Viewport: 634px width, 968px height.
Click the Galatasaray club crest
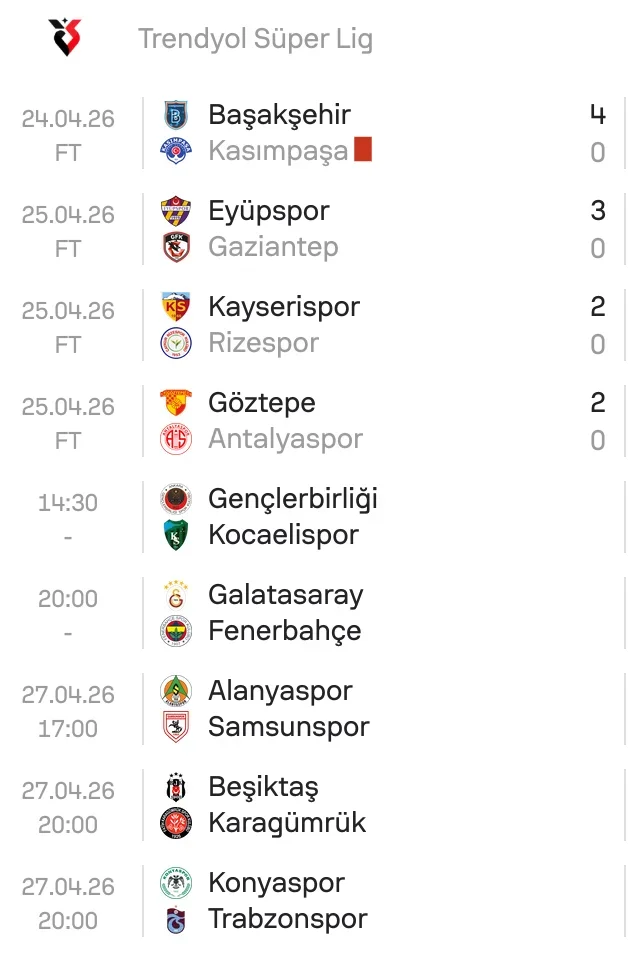pos(176,595)
